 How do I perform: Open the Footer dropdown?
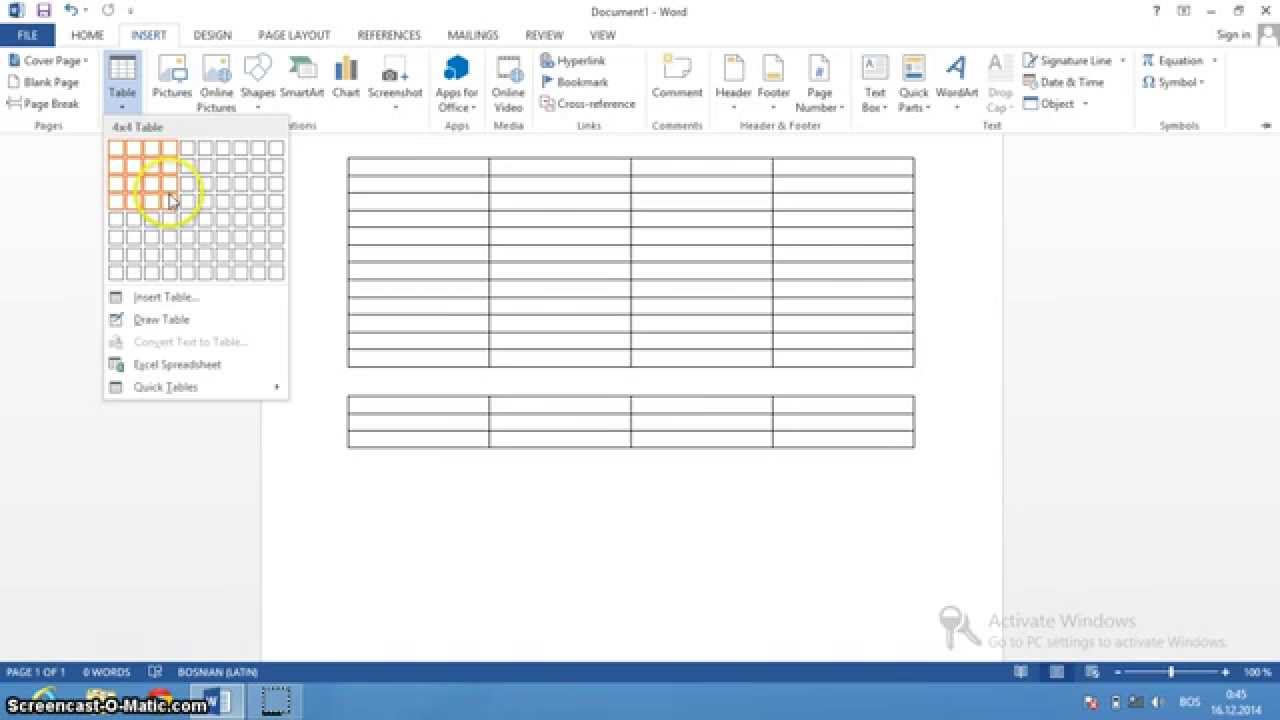coord(773,84)
